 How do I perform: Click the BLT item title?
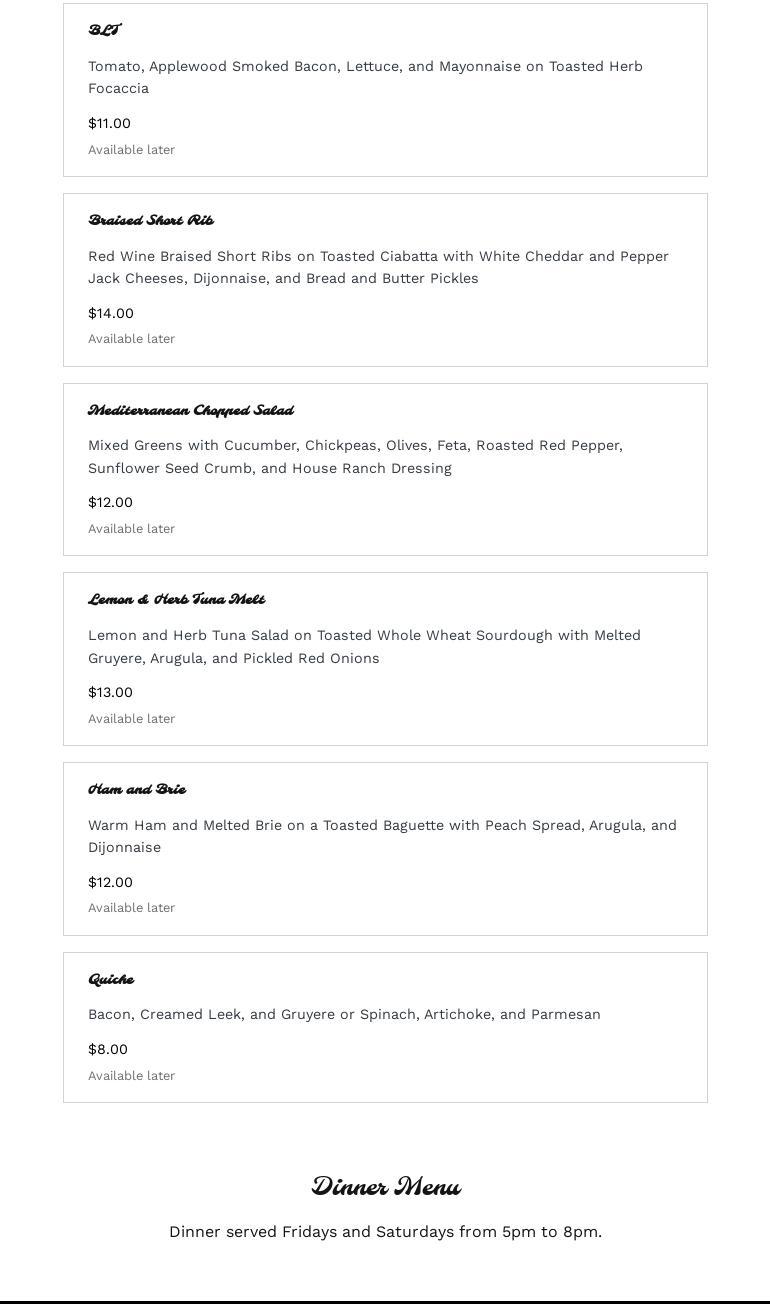point(104,30)
